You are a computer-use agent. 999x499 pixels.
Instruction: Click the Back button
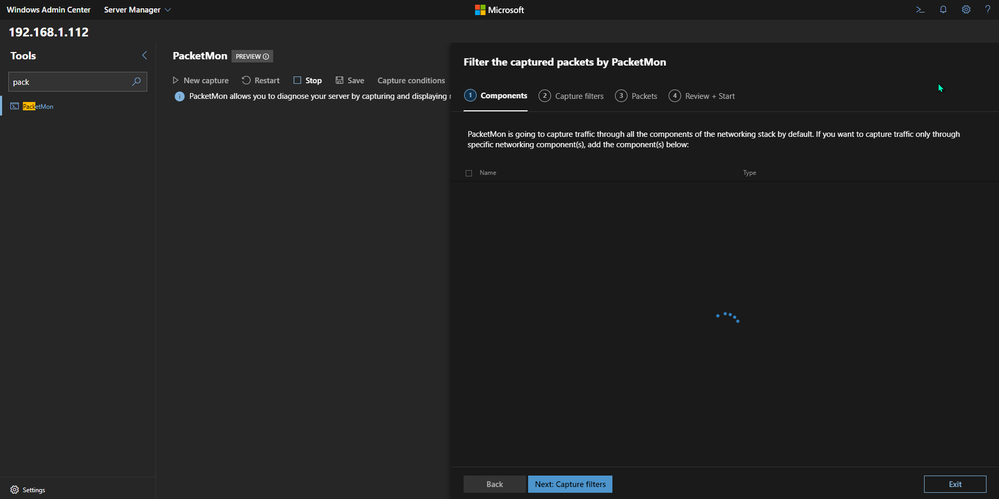click(x=494, y=484)
